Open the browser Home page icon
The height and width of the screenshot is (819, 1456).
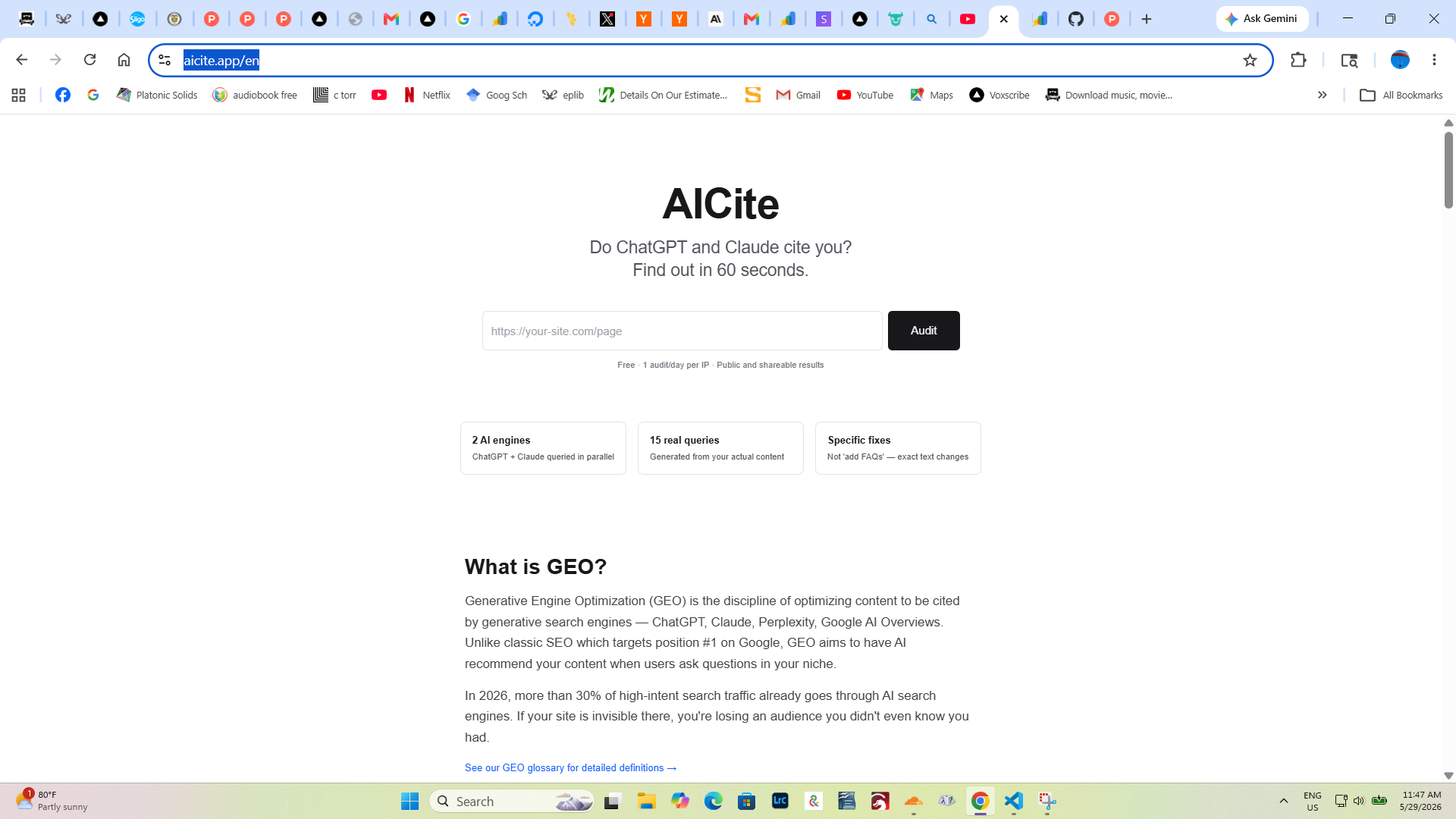tap(124, 60)
